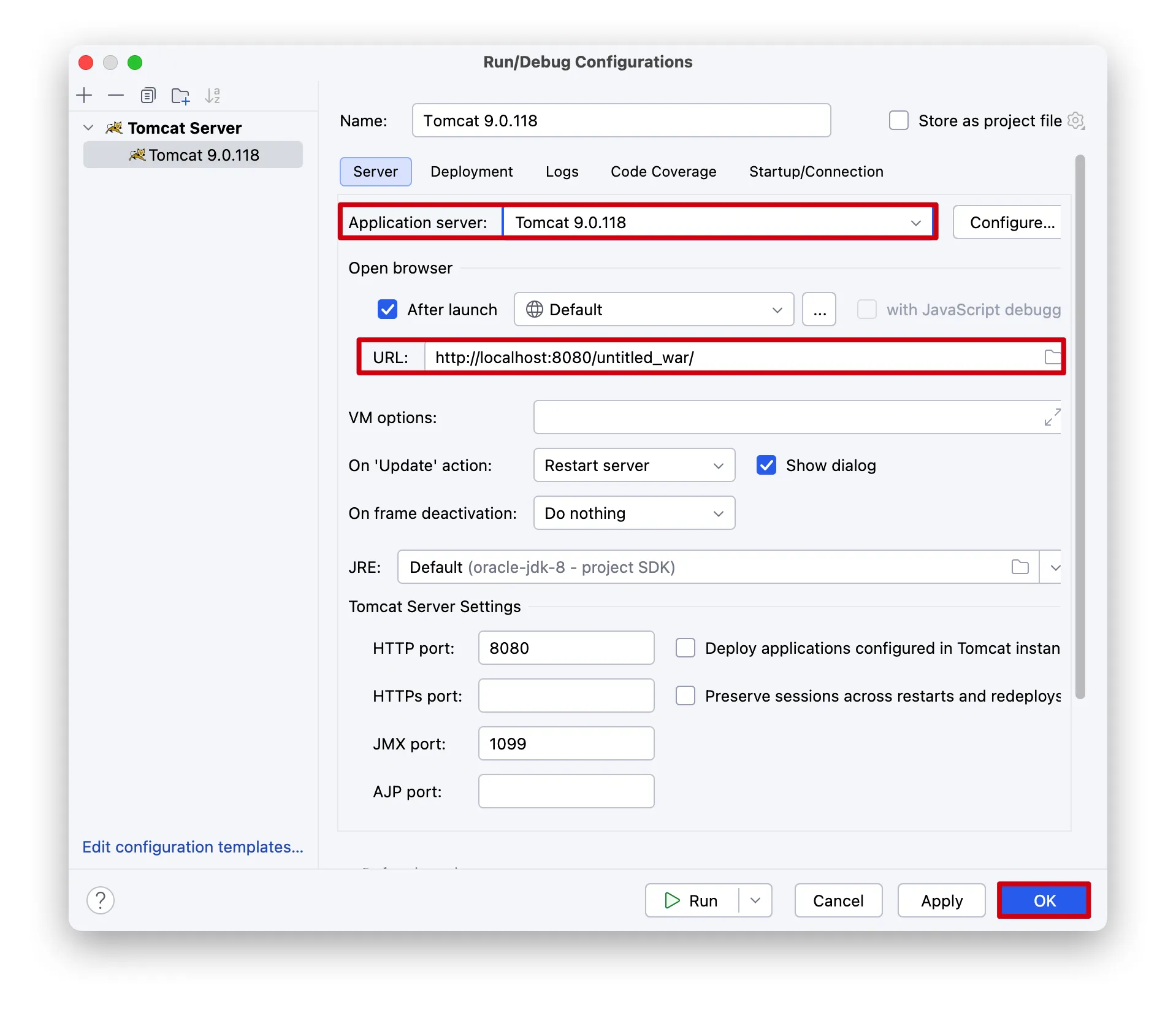Screen dimensions: 1176x1023
Task: Open Edit configuration templates link
Action: click(x=193, y=847)
